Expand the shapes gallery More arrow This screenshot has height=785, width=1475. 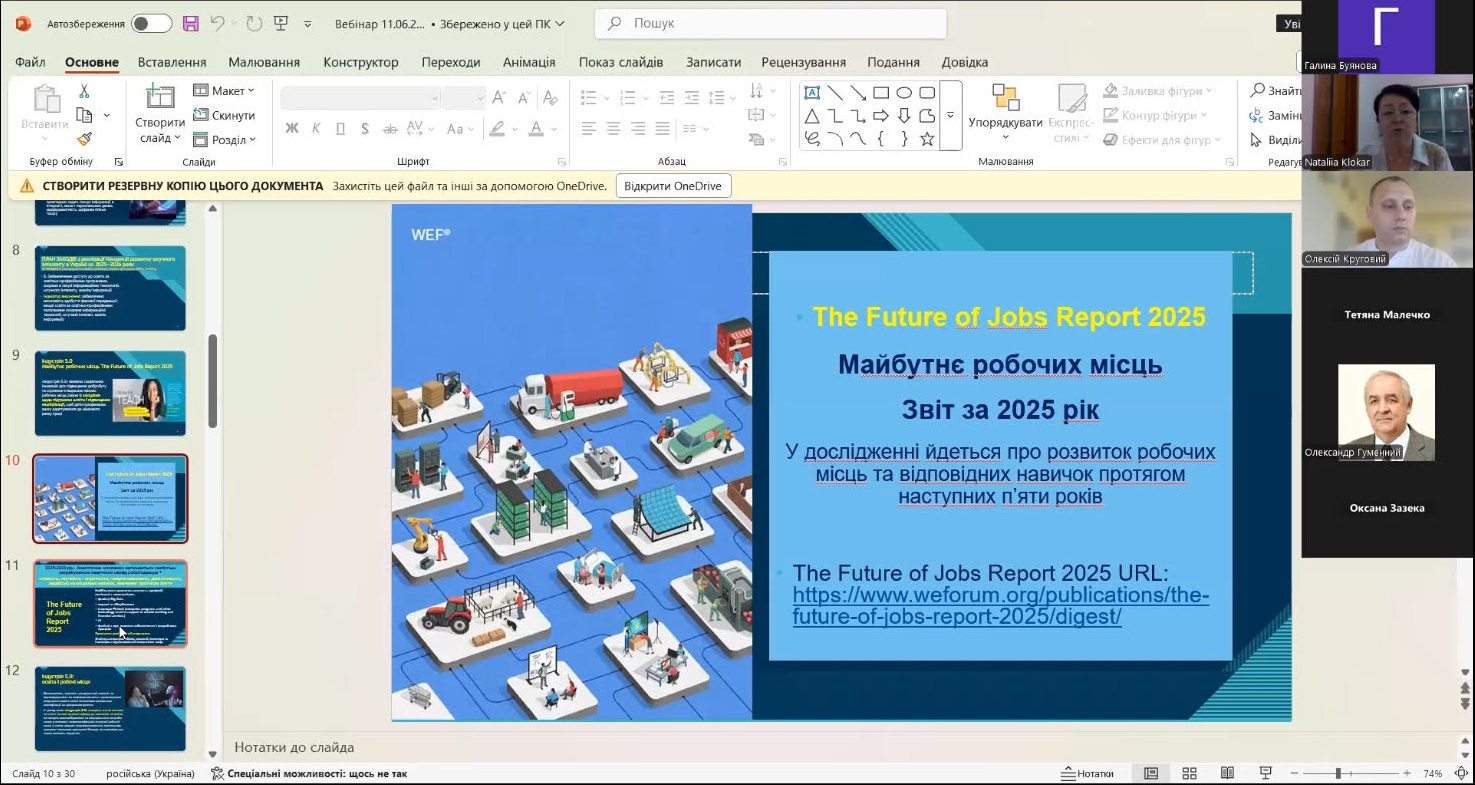951,116
